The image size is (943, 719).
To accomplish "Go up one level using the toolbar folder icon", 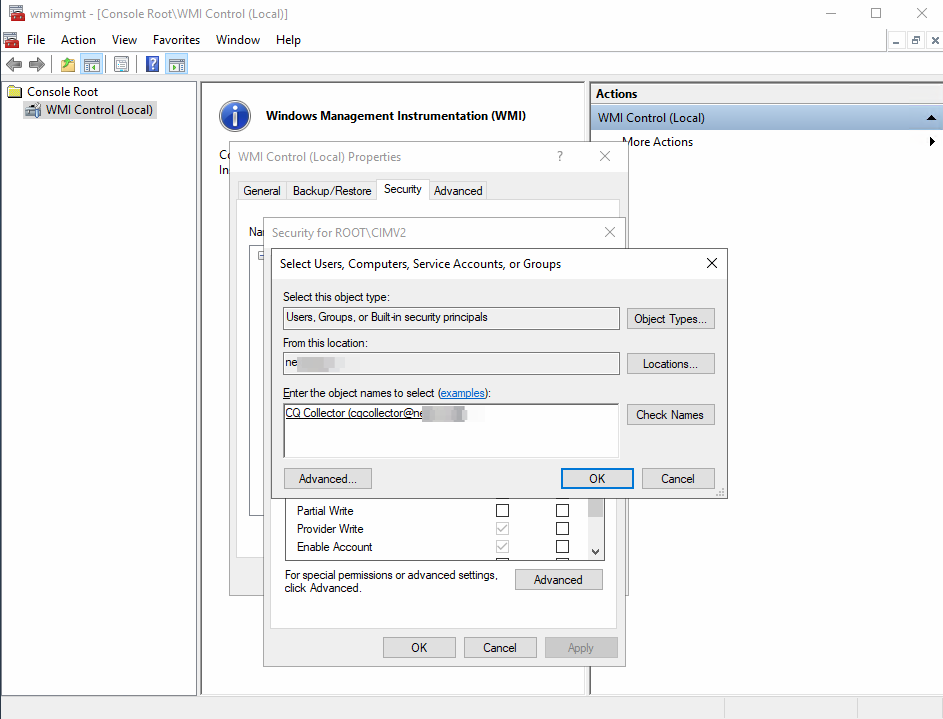I will coord(68,64).
